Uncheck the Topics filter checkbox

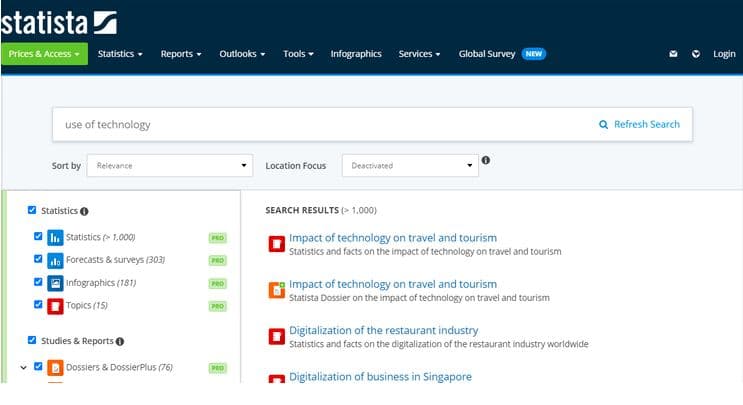click(38, 305)
